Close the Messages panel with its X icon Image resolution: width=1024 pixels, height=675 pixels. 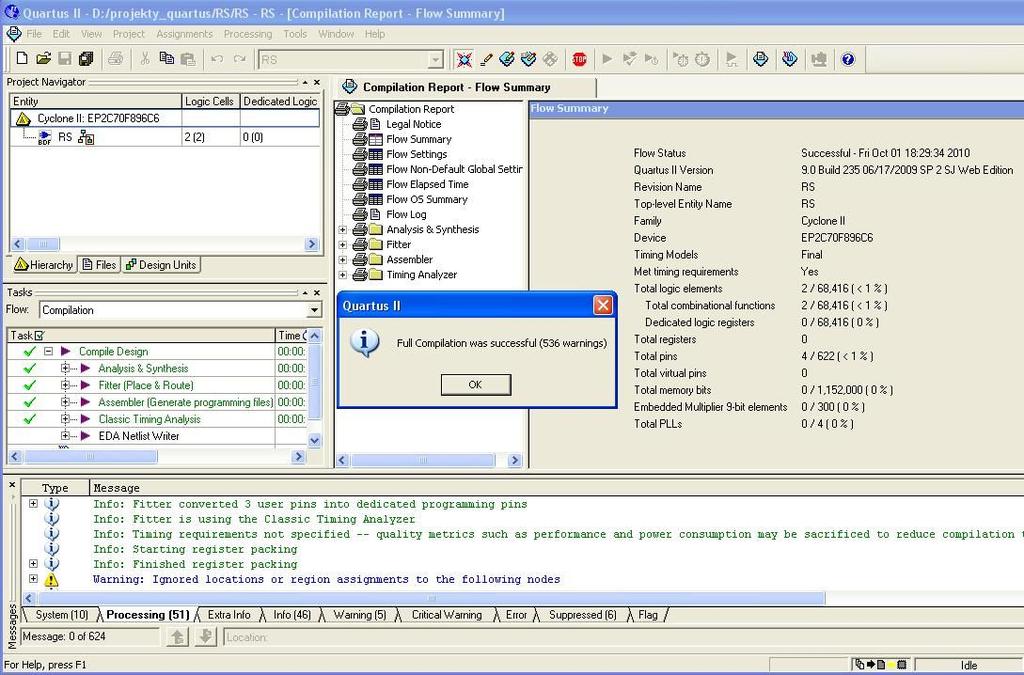click(12, 485)
